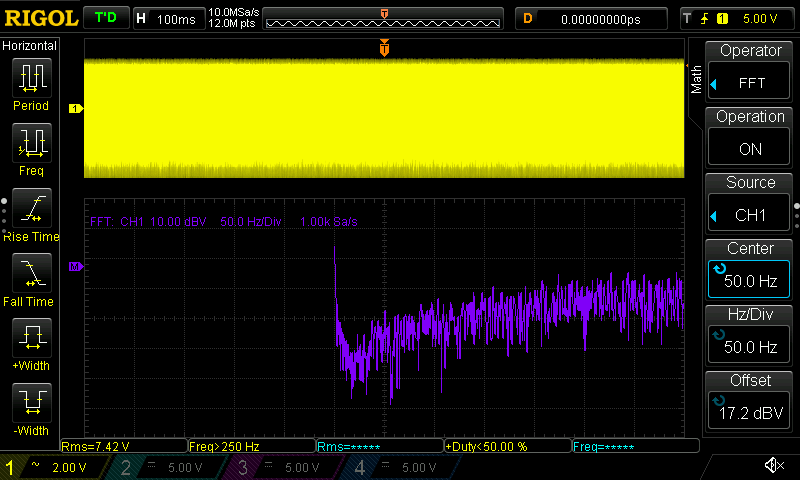
Task: Click the speaker mute icon
Action: pos(773,466)
